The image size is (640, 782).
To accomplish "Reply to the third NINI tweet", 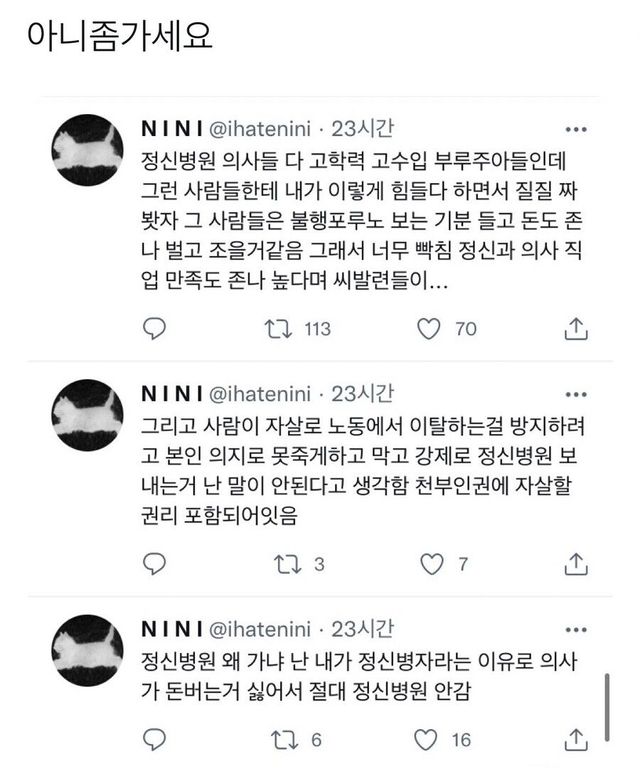I will 154,740.
